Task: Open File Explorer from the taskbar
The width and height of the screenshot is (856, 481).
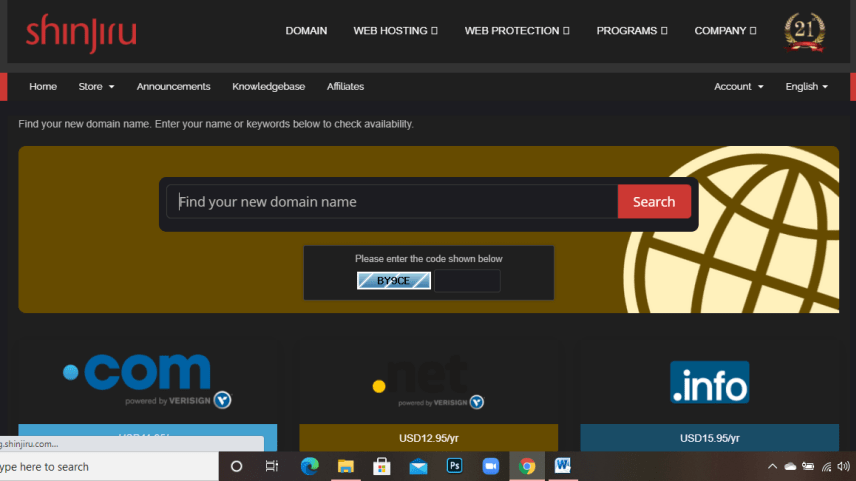Action: [x=346, y=466]
